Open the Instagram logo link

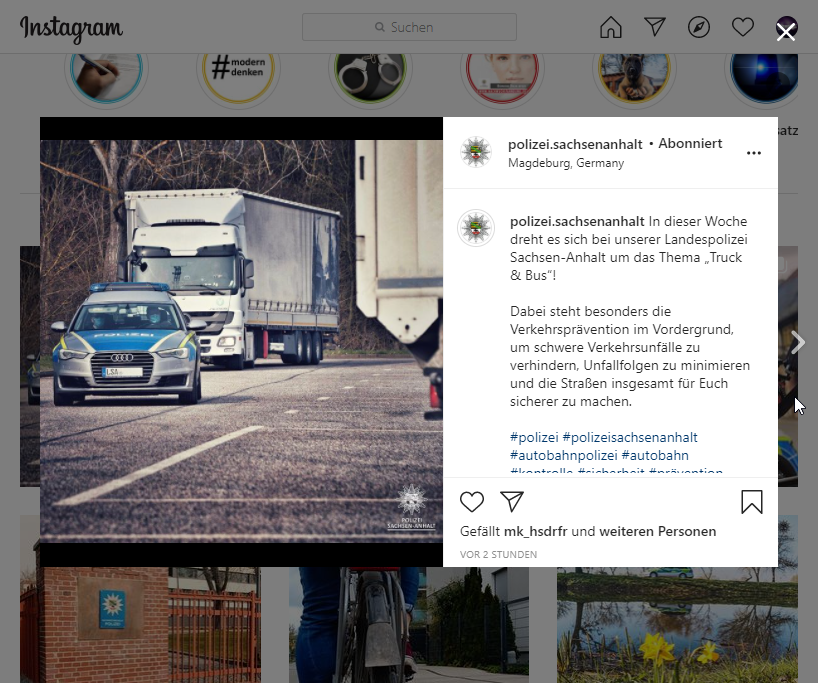click(71, 28)
